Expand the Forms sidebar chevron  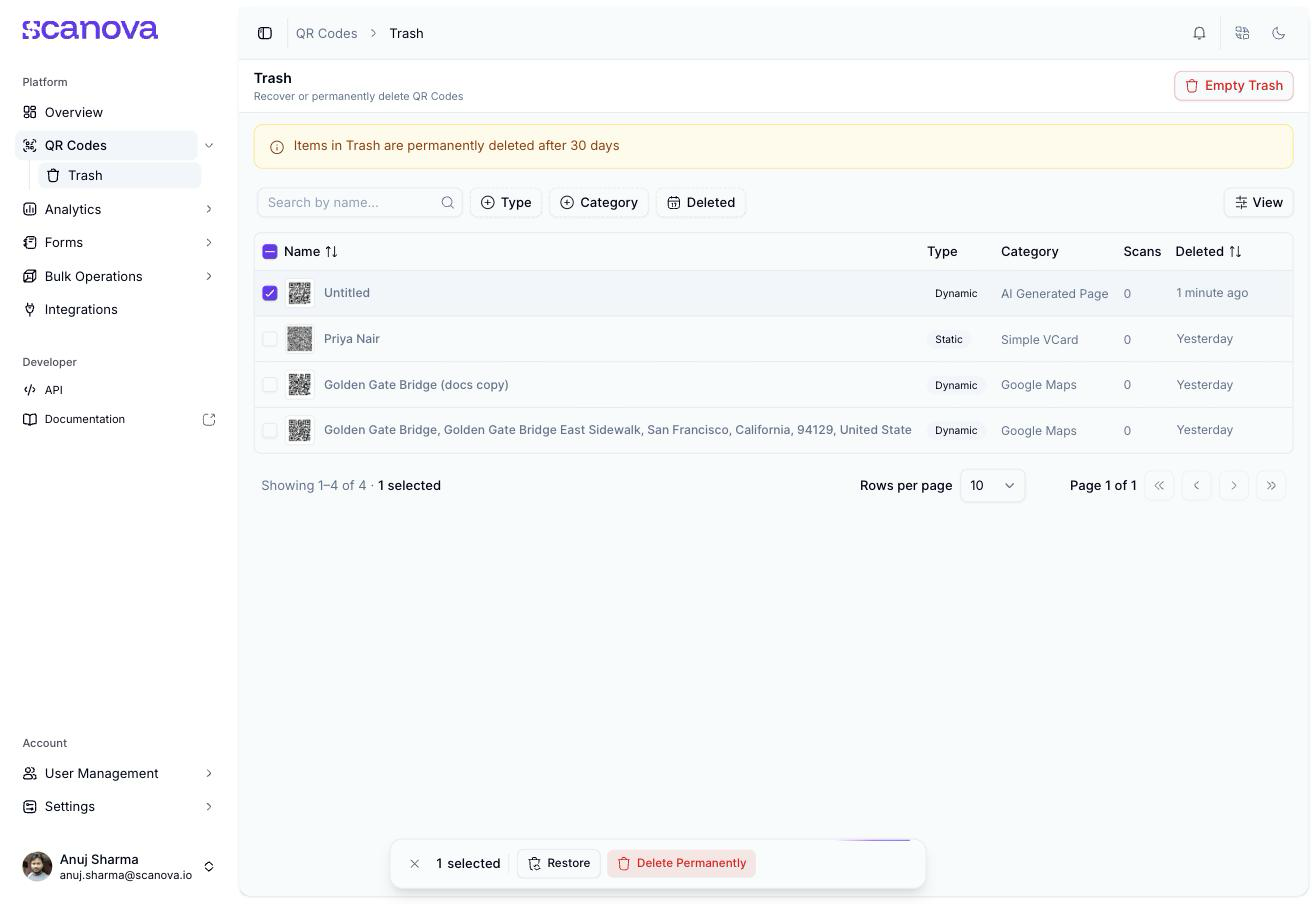(209, 242)
